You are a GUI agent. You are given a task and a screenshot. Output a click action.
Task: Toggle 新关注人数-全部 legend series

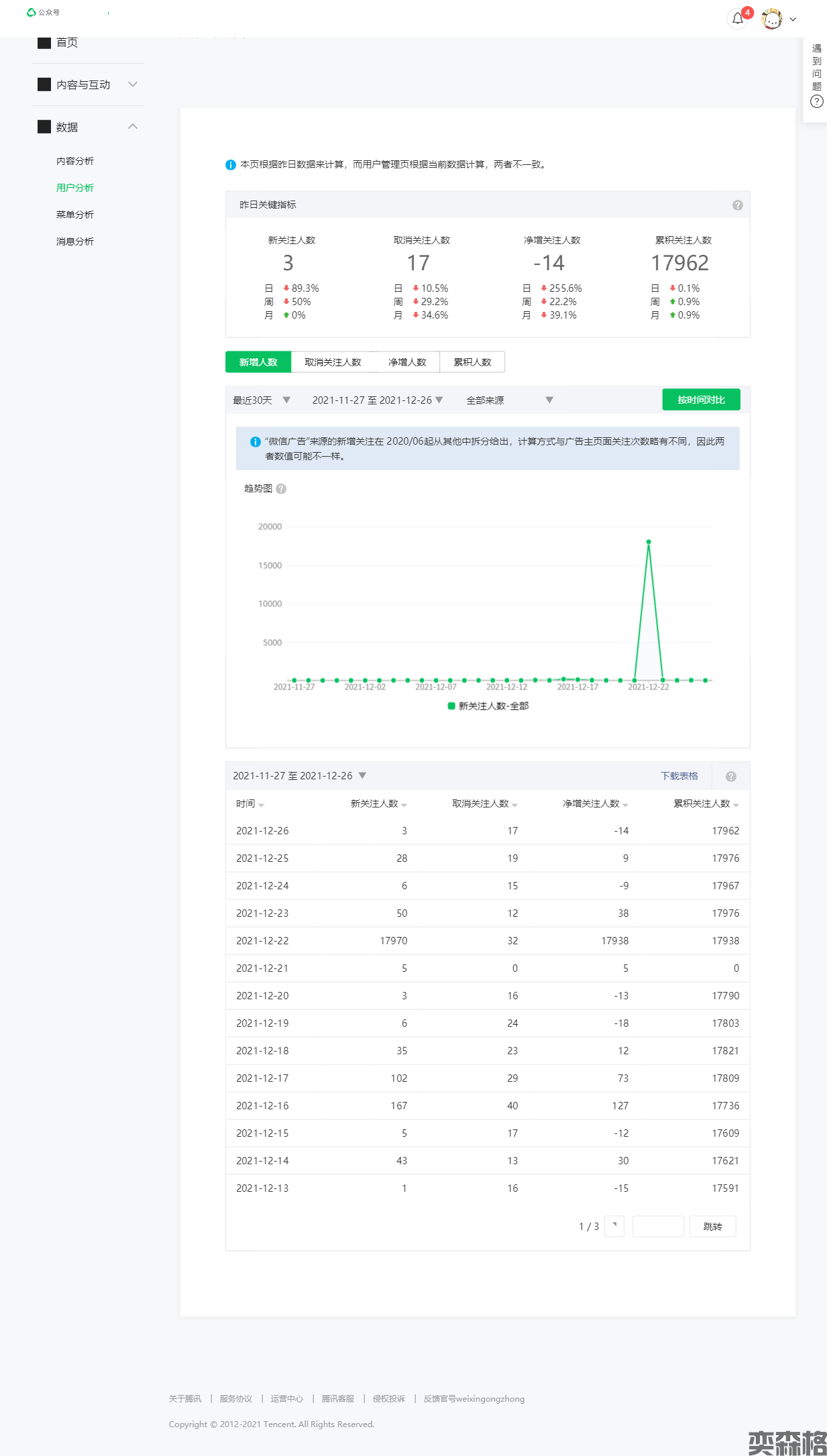[x=488, y=706]
